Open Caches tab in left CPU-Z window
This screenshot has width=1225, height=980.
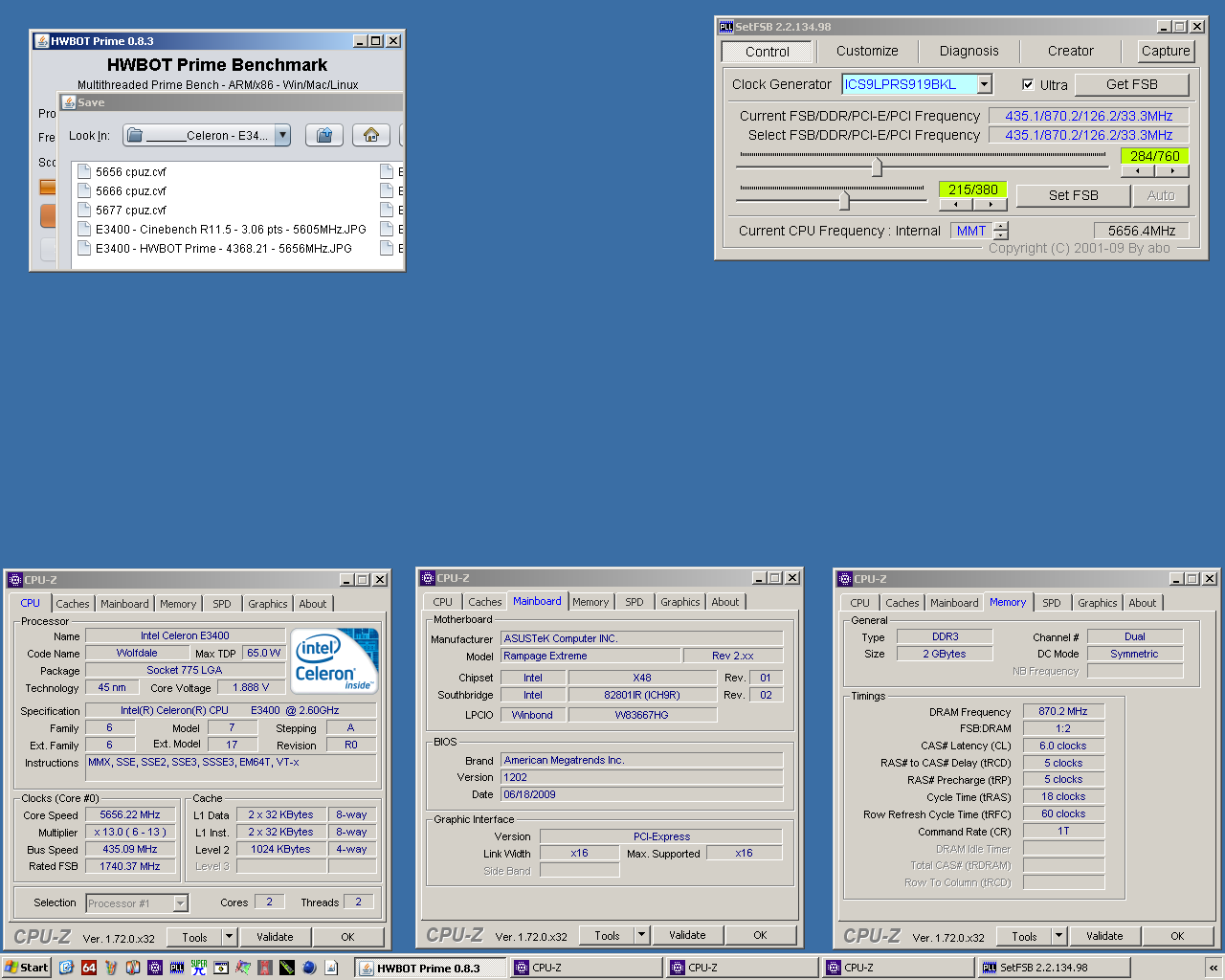pyautogui.click(x=73, y=604)
